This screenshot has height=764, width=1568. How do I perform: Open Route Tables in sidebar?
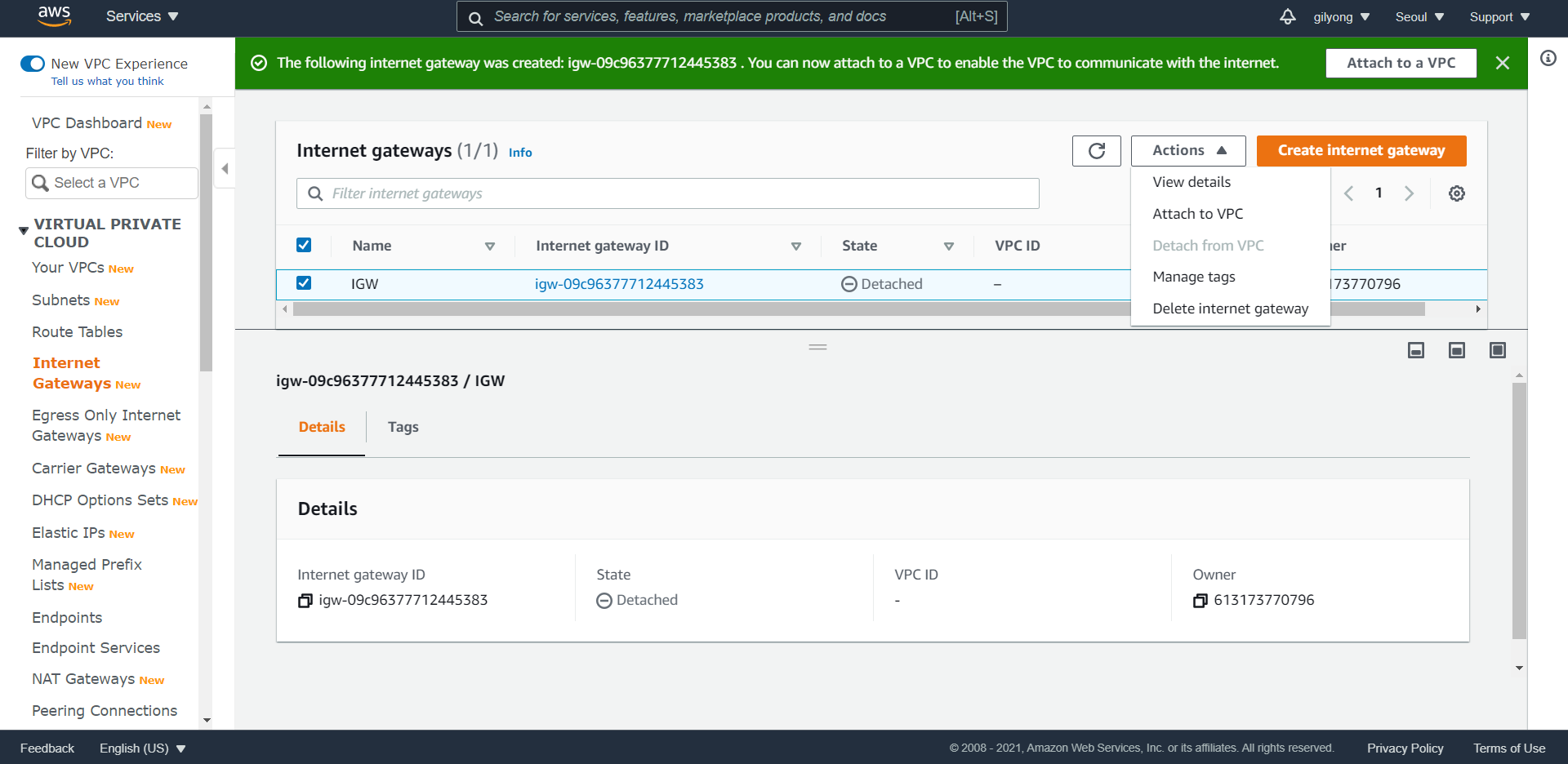pos(77,332)
